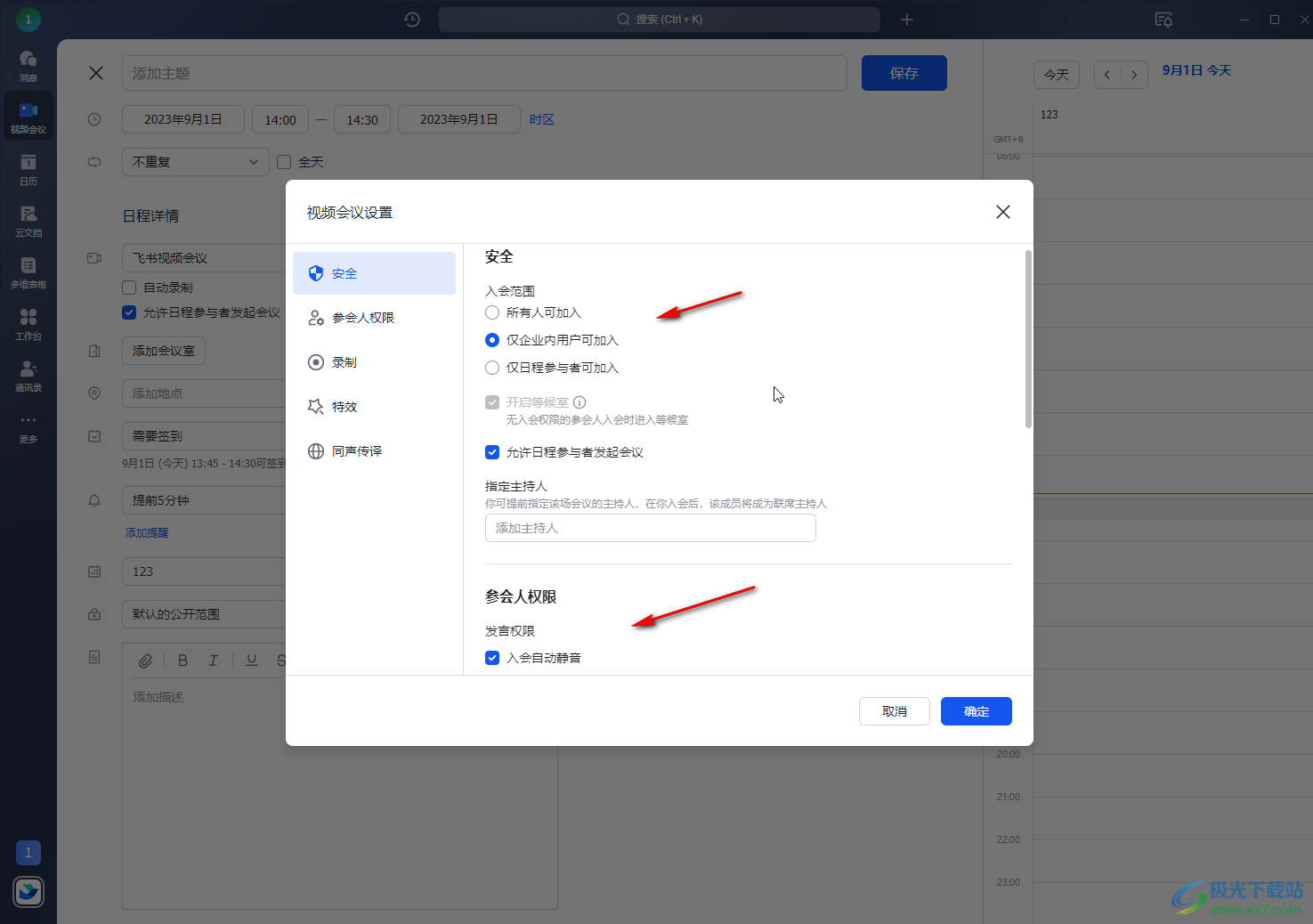Viewport: 1313px width, 924px height.
Task: Open start date picker 2023年9月1日
Action: 182,119
